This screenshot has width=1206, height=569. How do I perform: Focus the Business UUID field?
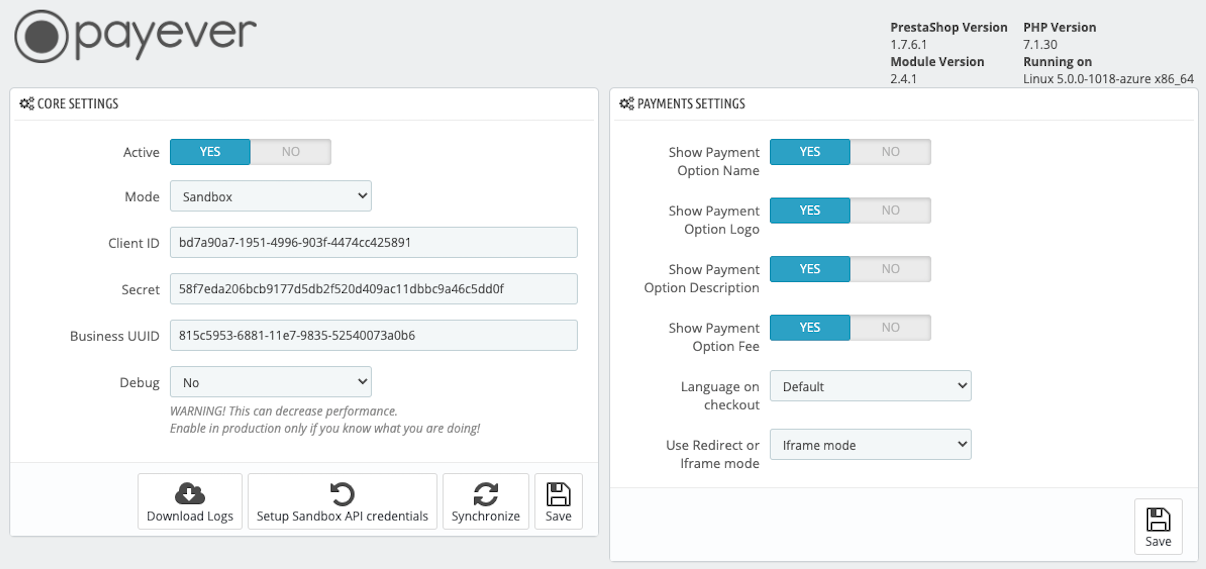tap(374, 336)
